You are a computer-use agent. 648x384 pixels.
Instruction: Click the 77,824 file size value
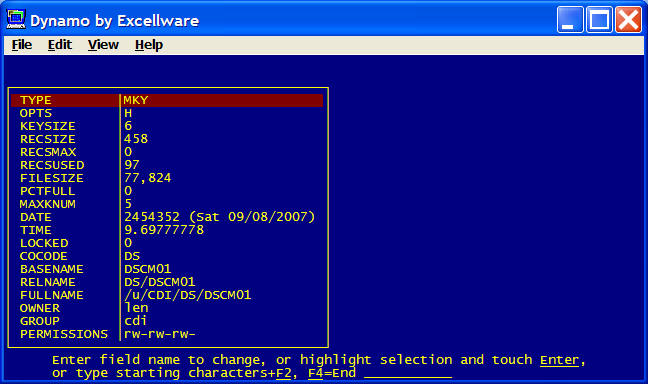click(148, 178)
